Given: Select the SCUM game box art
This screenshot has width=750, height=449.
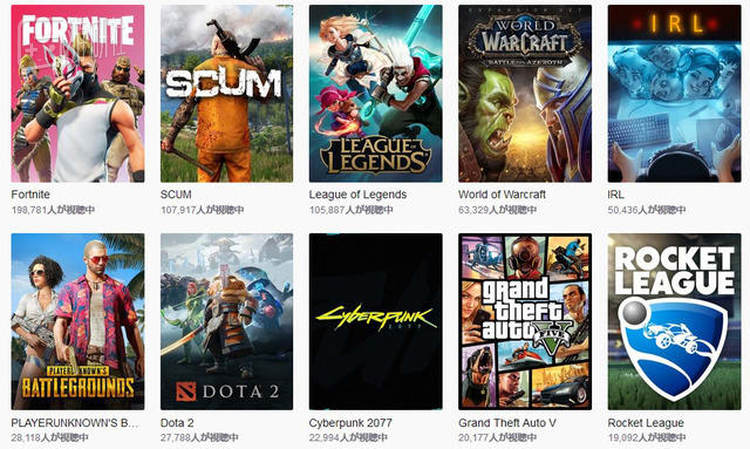Looking at the screenshot, I should pos(227,94).
